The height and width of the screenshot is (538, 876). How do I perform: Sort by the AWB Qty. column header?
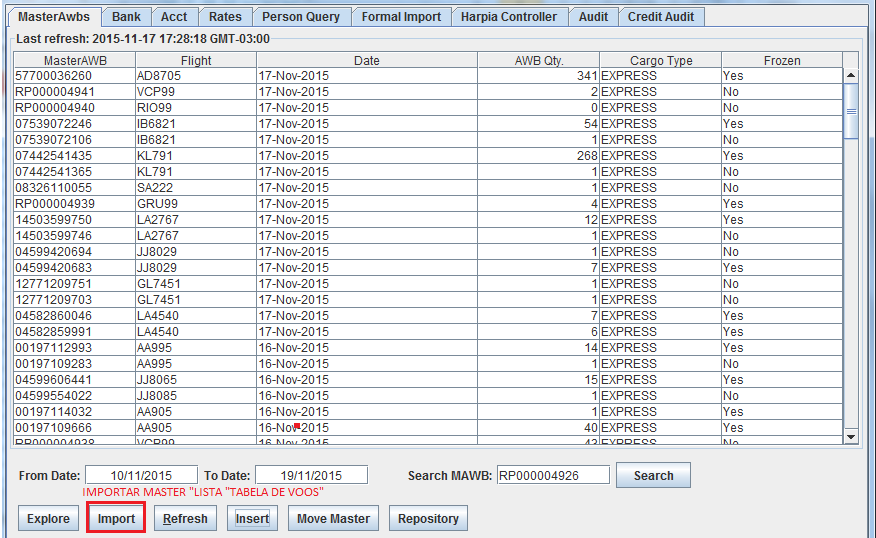[539, 60]
